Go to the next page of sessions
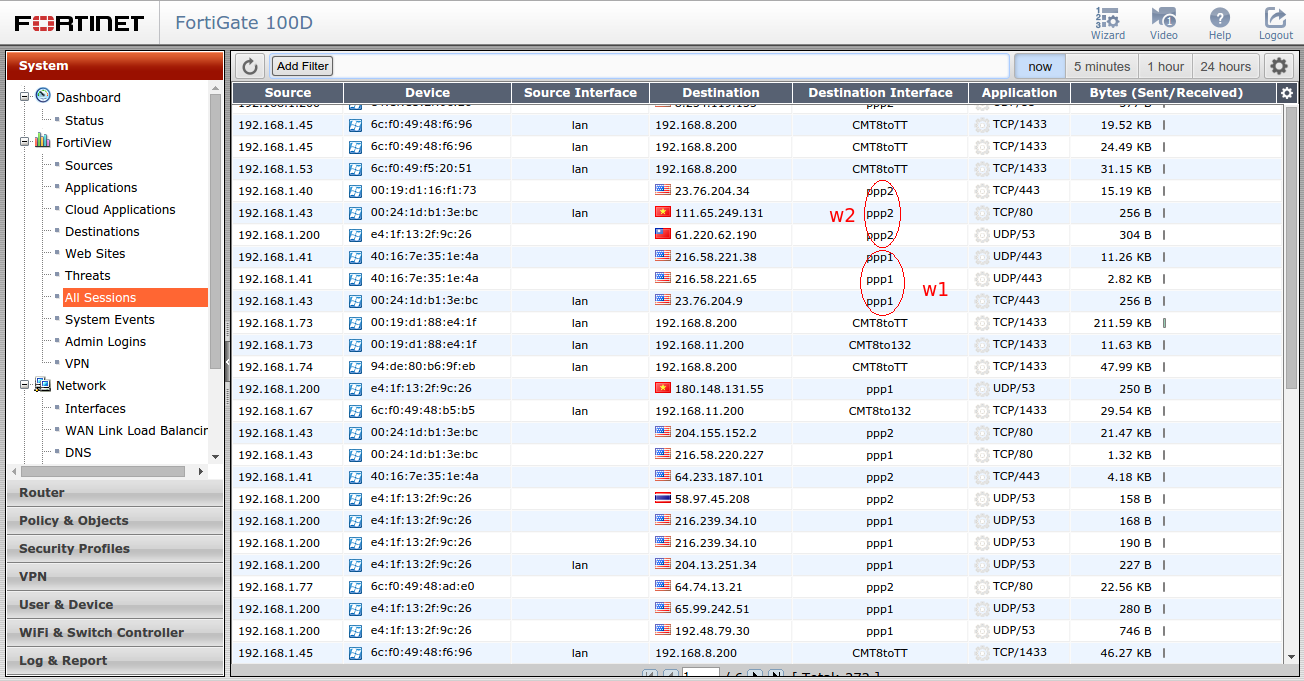Image resolution: width=1304 pixels, height=681 pixels. pos(755,674)
